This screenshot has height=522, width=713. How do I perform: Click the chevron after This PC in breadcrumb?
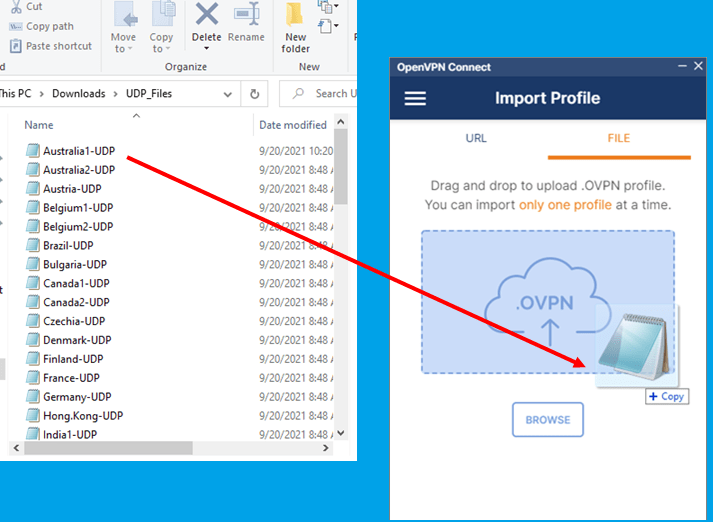[x=42, y=94]
